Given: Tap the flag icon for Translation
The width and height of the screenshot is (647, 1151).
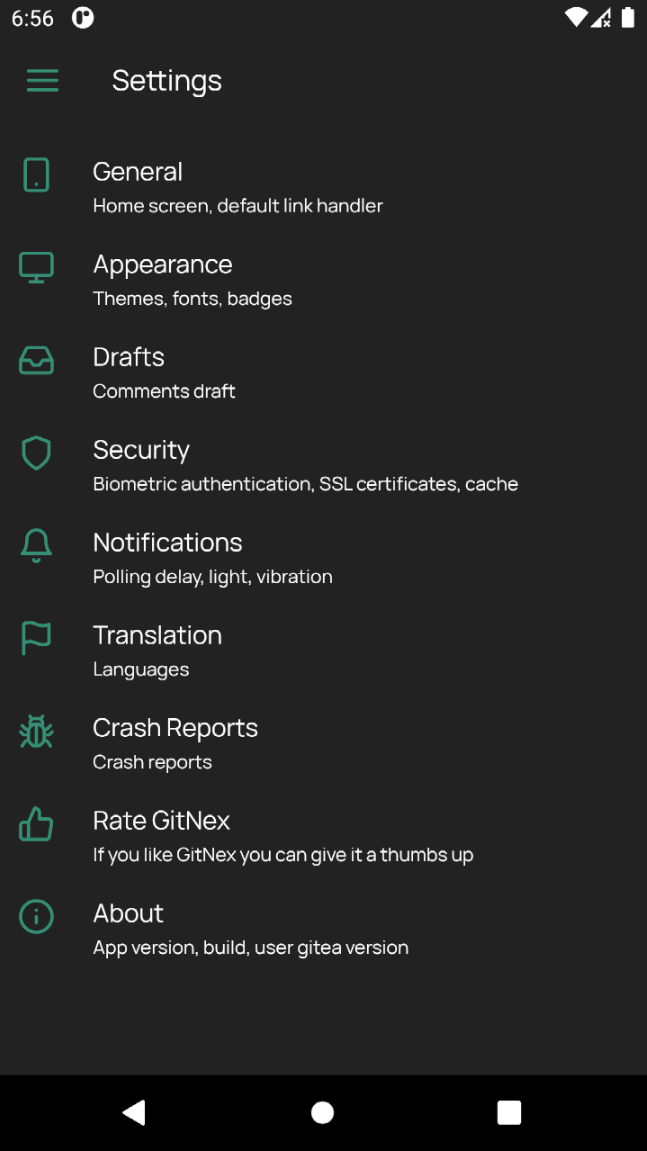Looking at the screenshot, I should point(36,638).
